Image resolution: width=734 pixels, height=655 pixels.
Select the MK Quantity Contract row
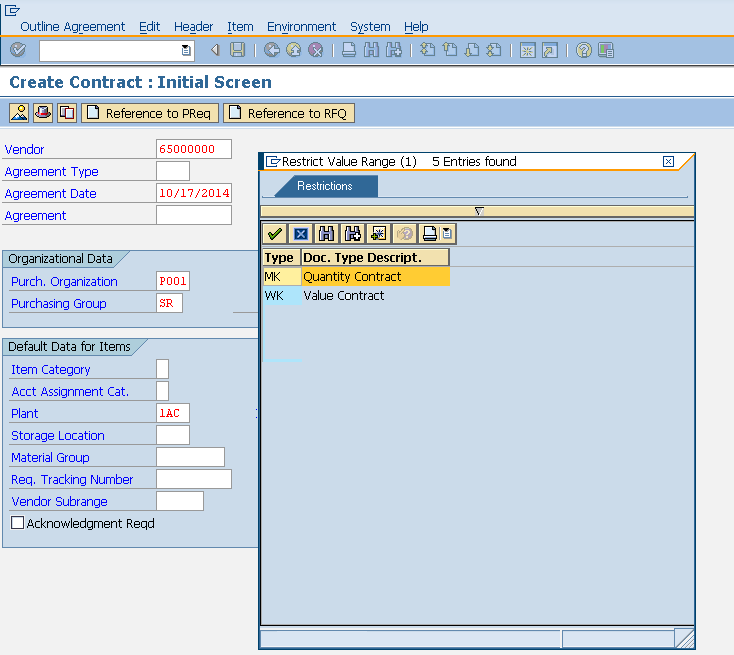pos(356,276)
